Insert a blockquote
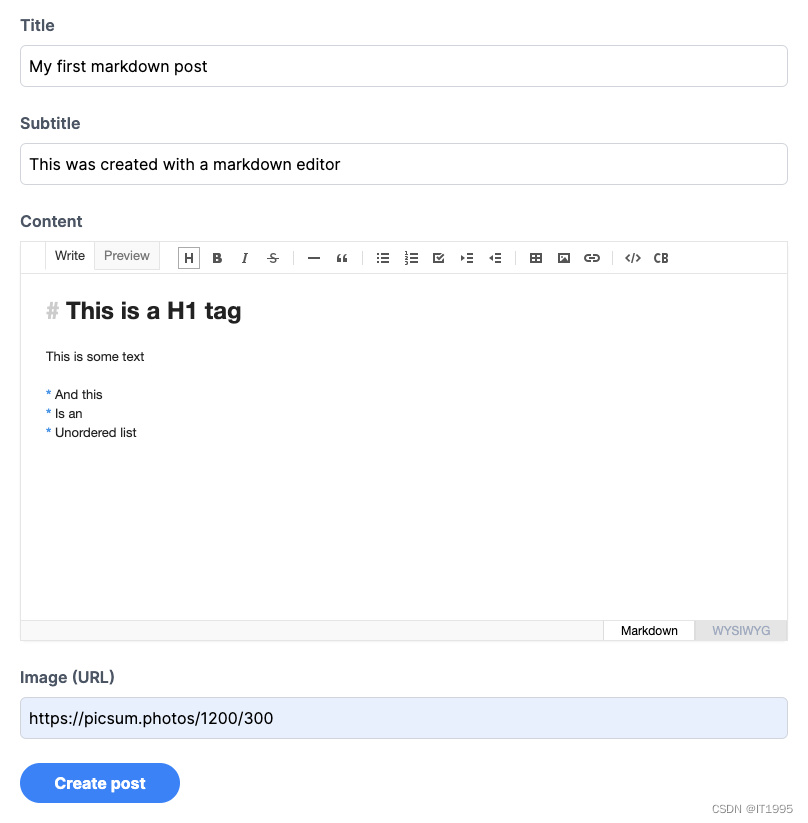Image resolution: width=808 pixels, height=823 pixels. (x=342, y=258)
